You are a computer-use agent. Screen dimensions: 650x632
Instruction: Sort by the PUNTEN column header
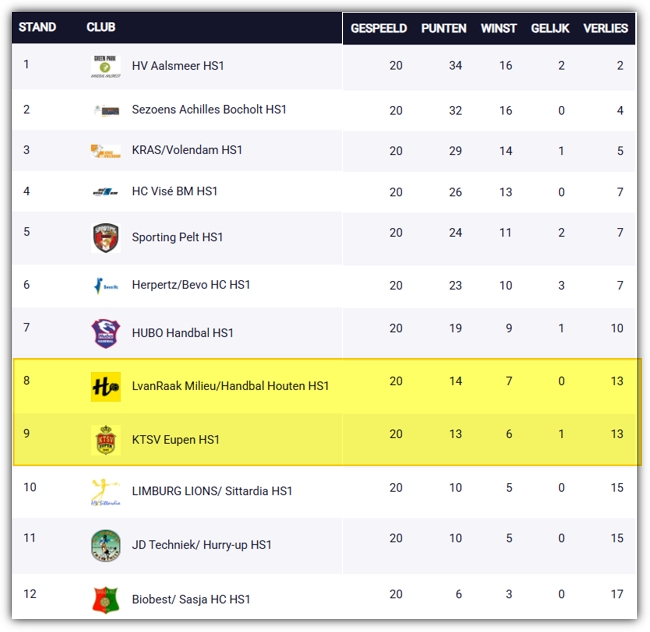click(444, 28)
